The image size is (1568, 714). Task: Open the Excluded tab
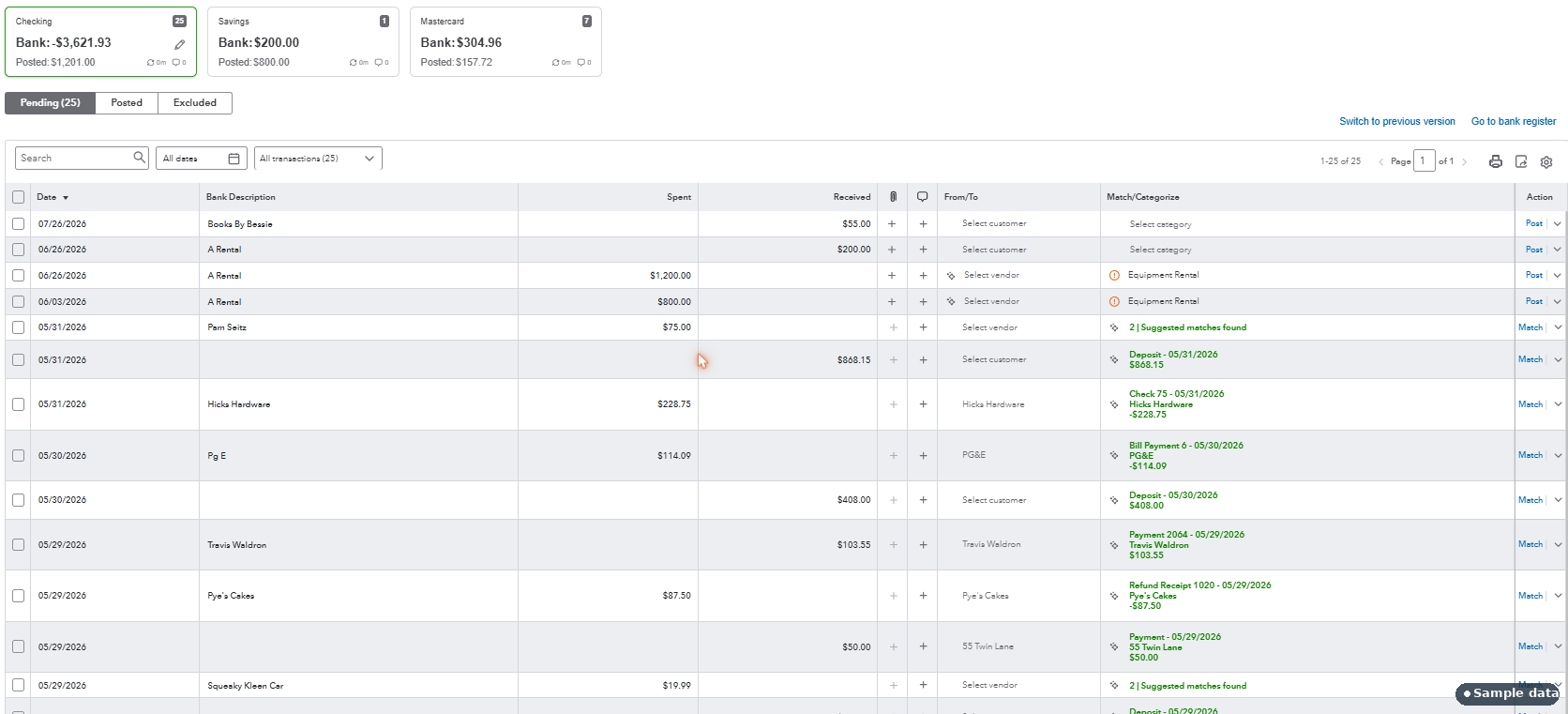pyautogui.click(x=195, y=103)
